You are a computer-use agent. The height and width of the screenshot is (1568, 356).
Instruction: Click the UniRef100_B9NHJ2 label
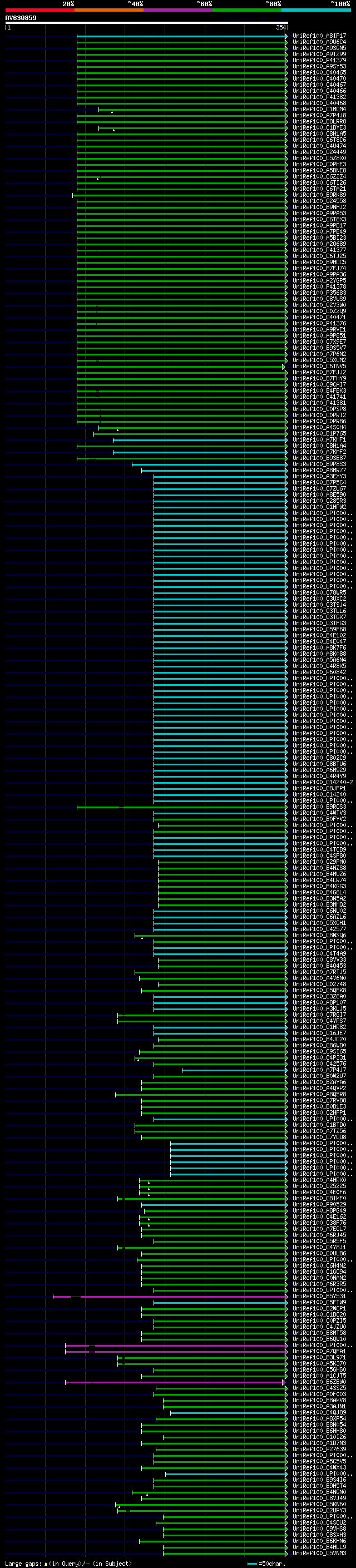click(319, 207)
